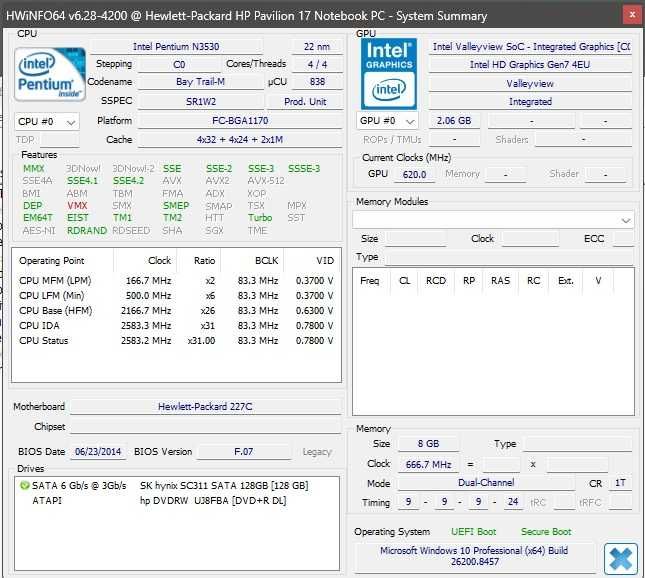Click the GPU clock 620.0 value
Viewport: 645px width, 578px height.
coord(414,174)
